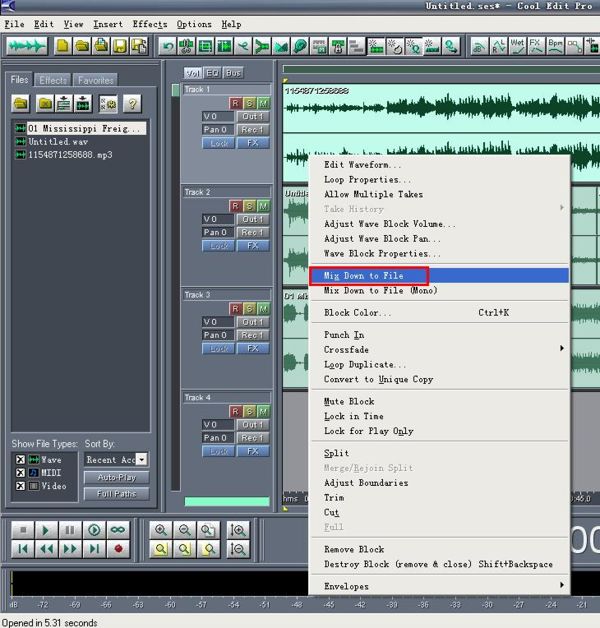Click the Open folder toolbar icon
The height and width of the screenshot is (628, 600).
tap(82, 46)
